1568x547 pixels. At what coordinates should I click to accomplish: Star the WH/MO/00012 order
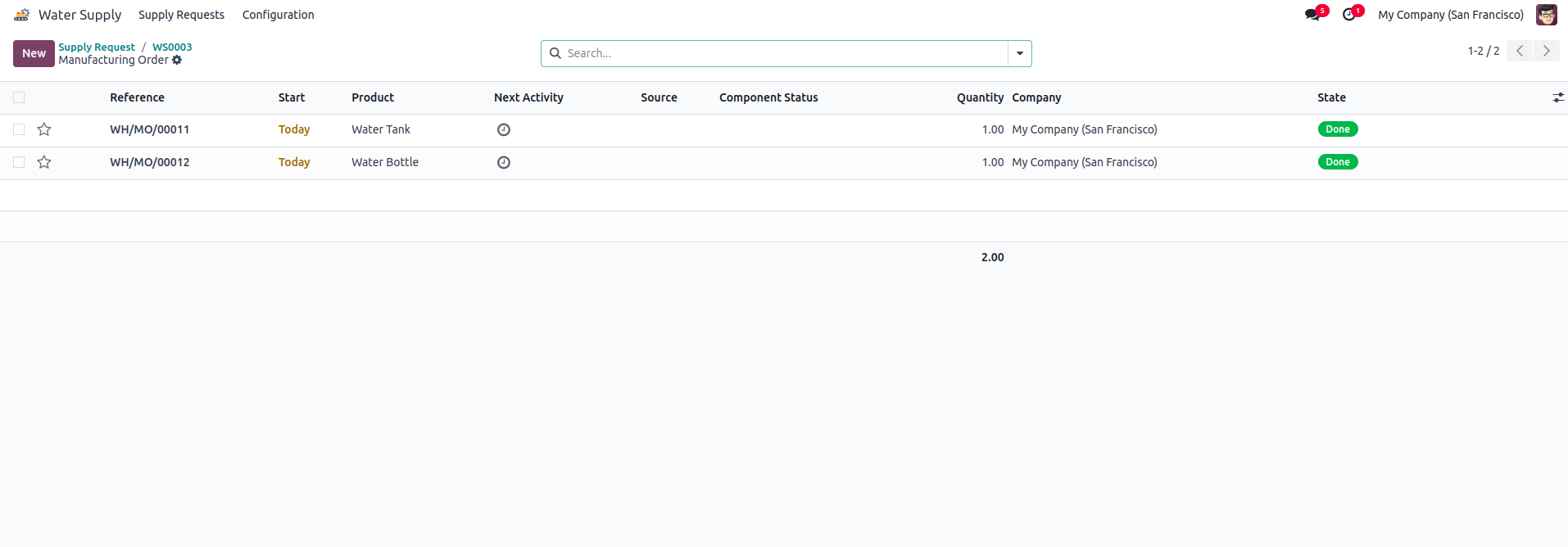point(44,162)
